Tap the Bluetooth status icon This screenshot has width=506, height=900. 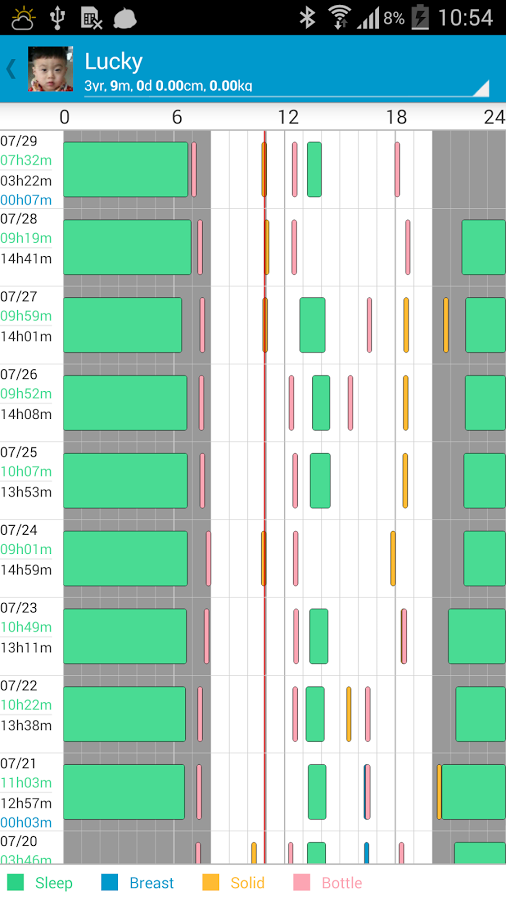(308, 17)
